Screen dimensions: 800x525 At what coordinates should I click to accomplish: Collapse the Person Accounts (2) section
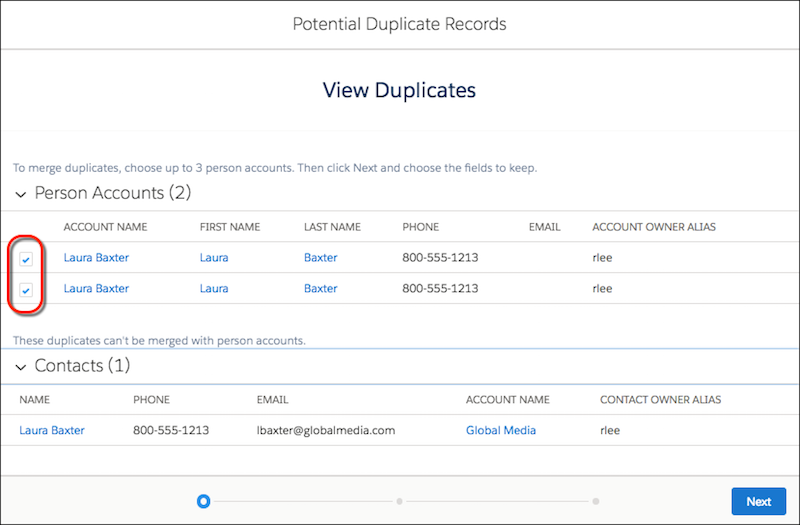(x=21, y=194)
